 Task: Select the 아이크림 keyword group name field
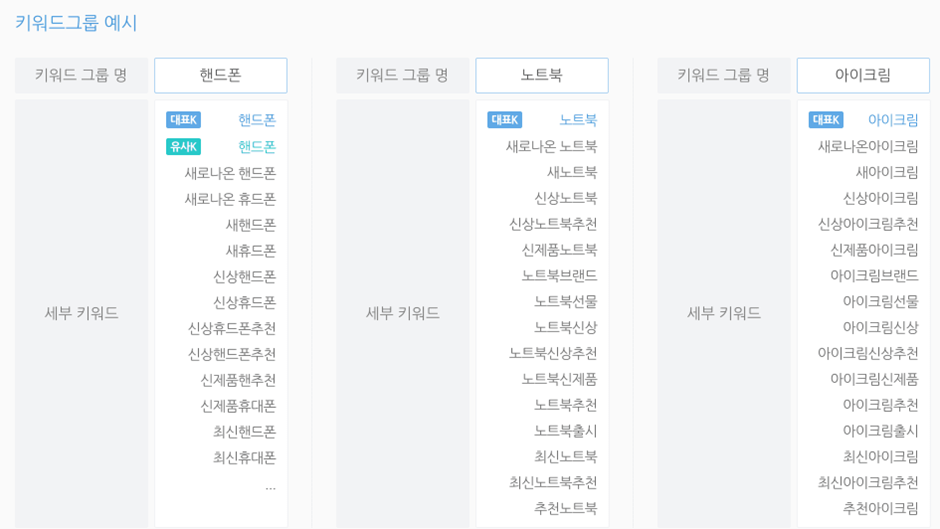863,76
